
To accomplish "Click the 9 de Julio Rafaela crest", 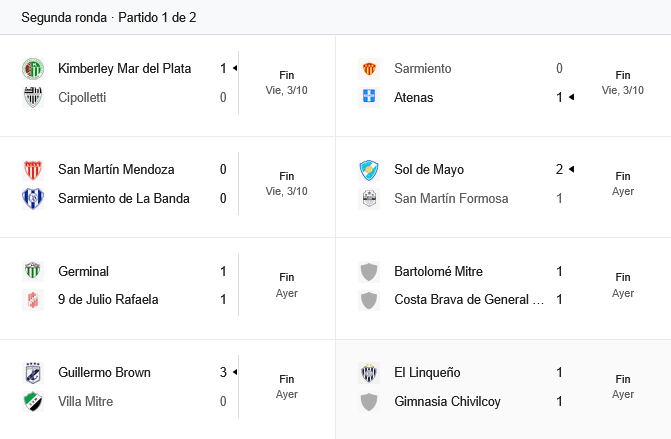I will coord(32,299).
